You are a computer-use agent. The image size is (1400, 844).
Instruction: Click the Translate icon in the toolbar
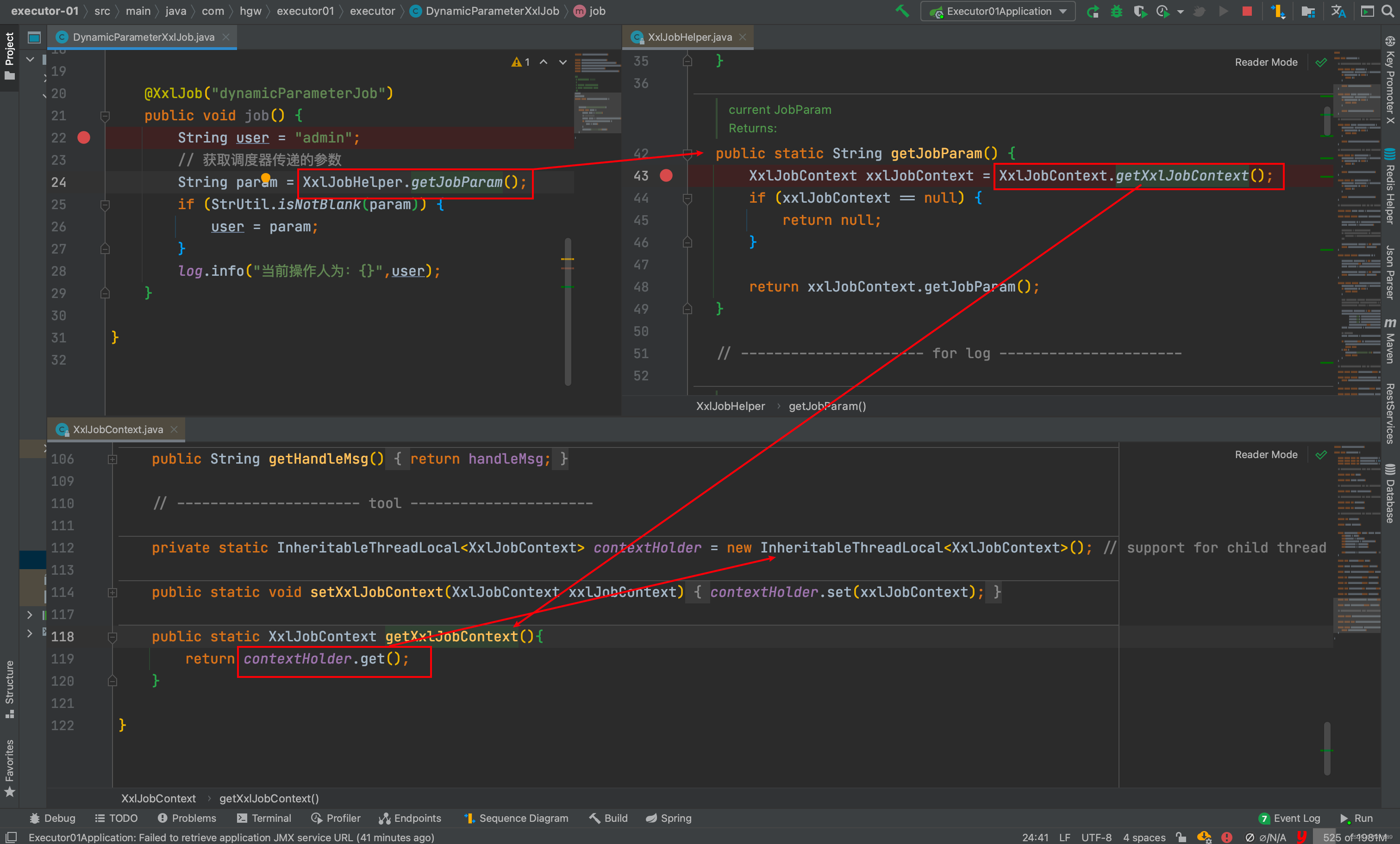(x=1338, y=12)
